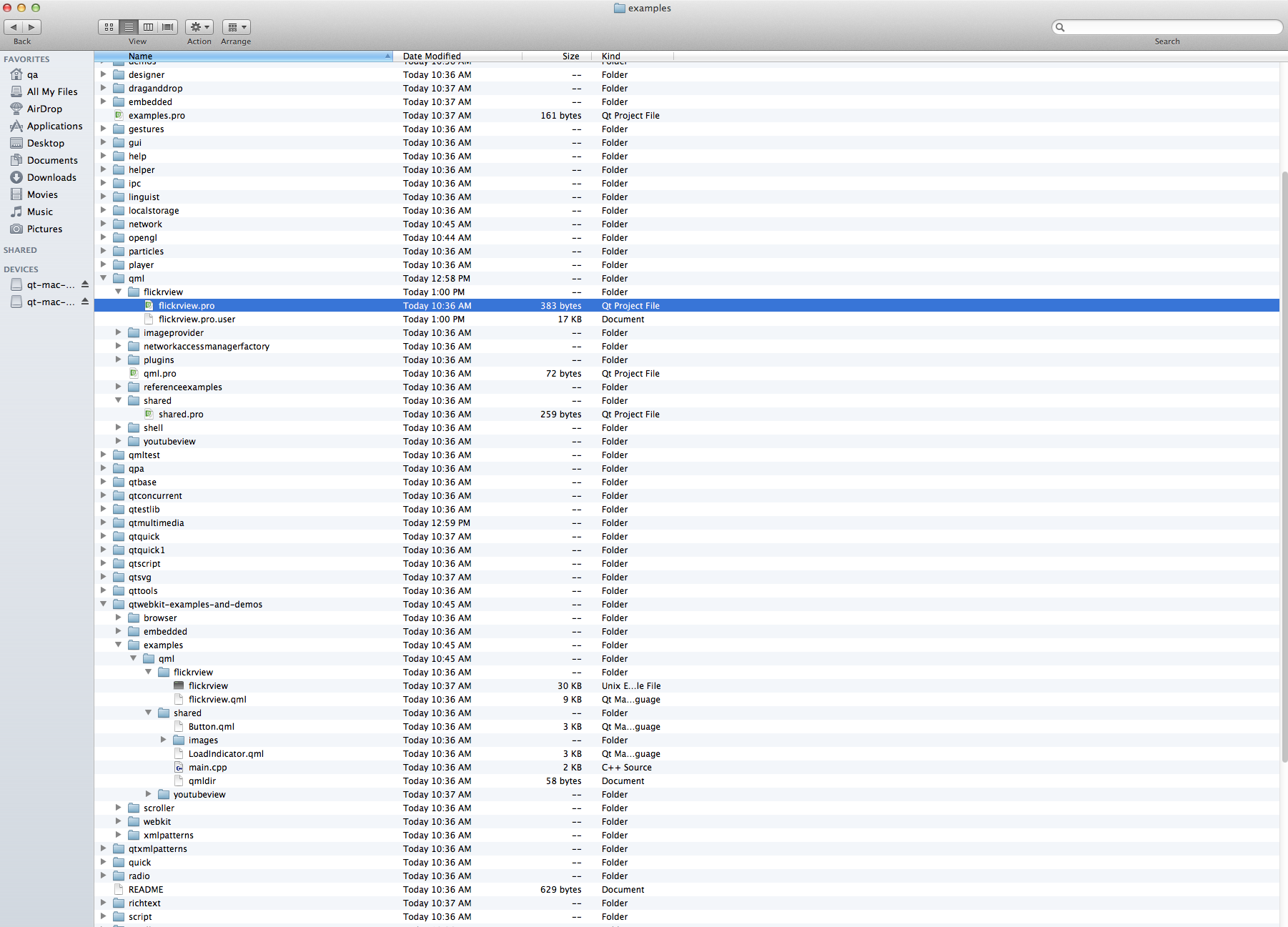Switch to icon view in toolbar

[x=109, y=27]
